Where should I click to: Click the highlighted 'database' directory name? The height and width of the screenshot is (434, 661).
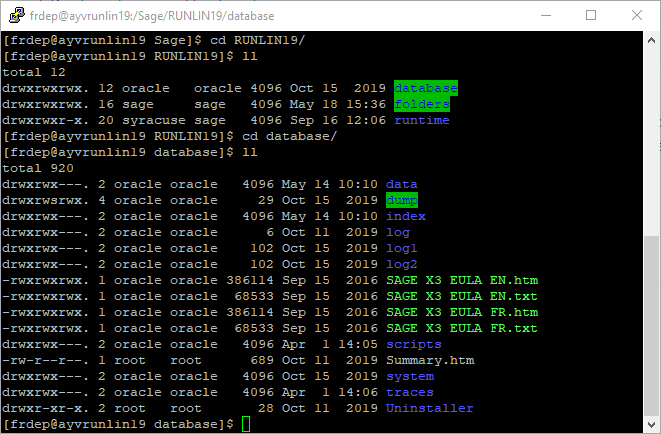click(426, 88)
